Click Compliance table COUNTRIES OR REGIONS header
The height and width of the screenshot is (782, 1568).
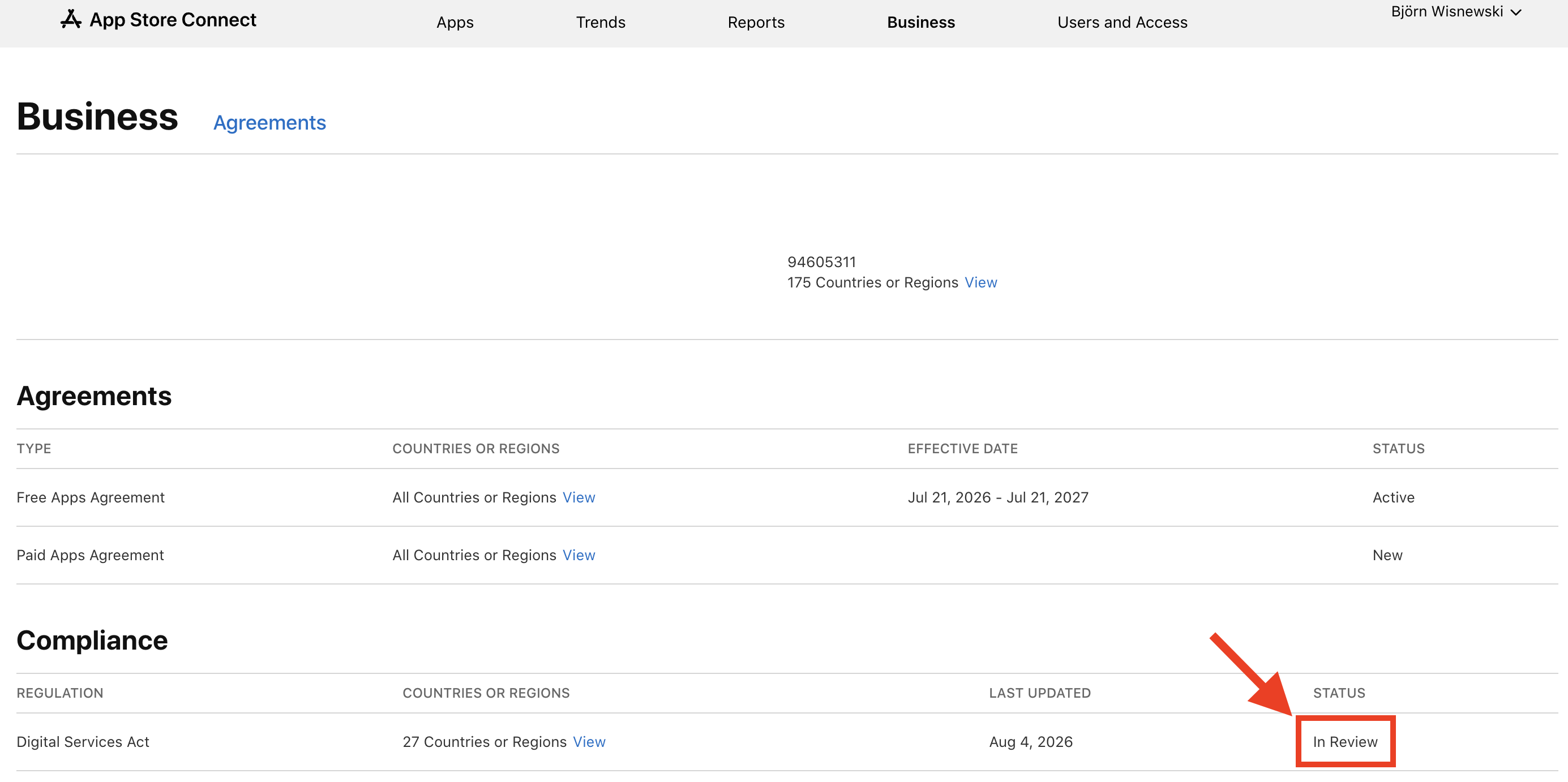tap(486, 693)
